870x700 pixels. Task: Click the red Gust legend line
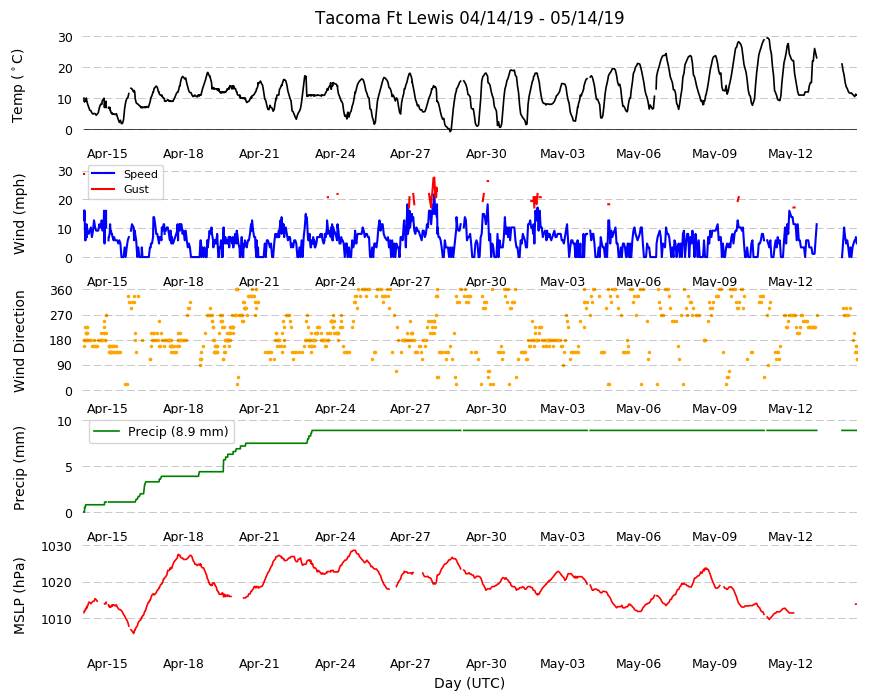pyautogui.click(x=103, y=189)
